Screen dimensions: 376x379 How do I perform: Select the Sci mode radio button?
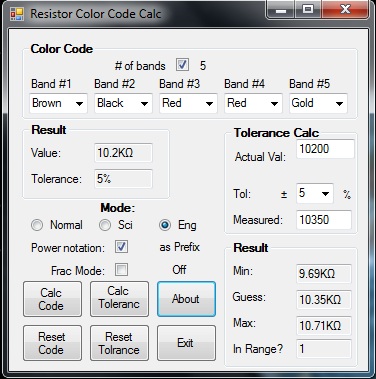(105, 225)
